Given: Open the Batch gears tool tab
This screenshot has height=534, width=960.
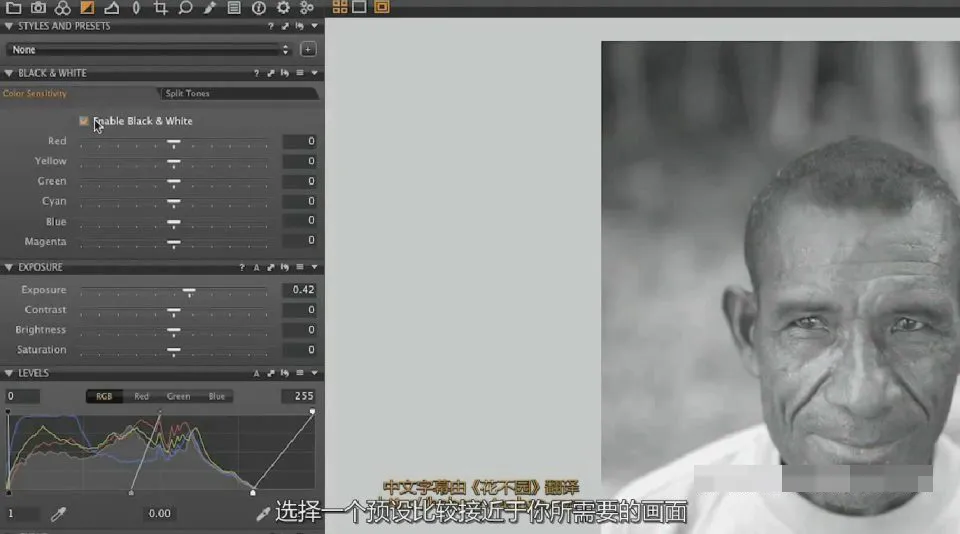Looking at the screenshot, I should (x=307, y=7).
